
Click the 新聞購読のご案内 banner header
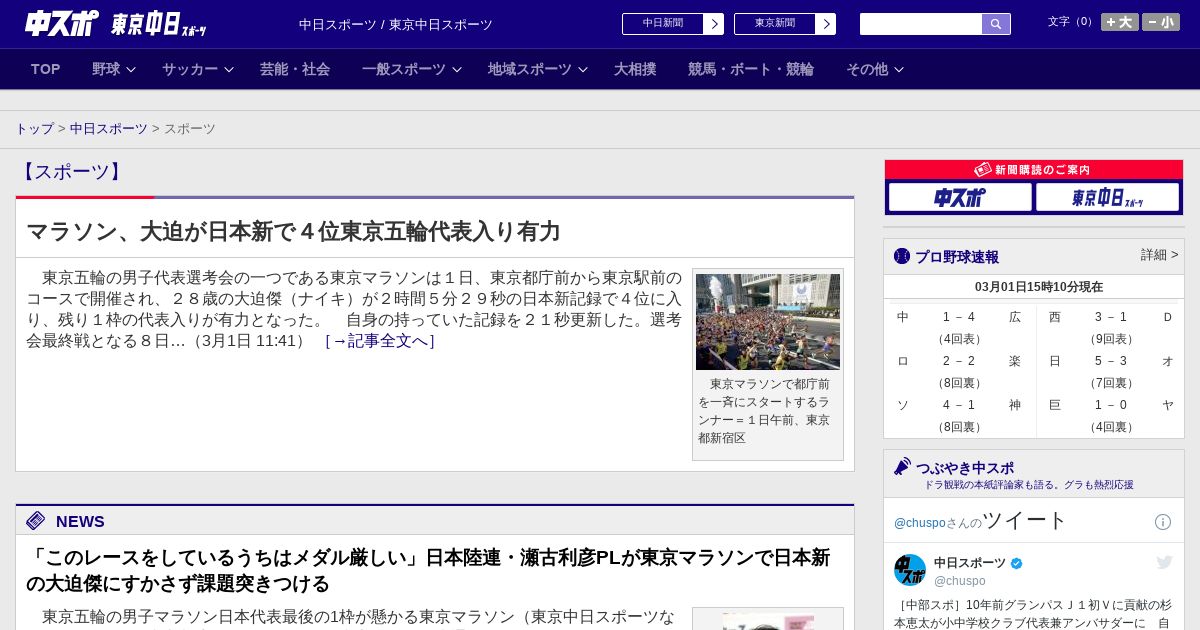[x=1034, y=170]
